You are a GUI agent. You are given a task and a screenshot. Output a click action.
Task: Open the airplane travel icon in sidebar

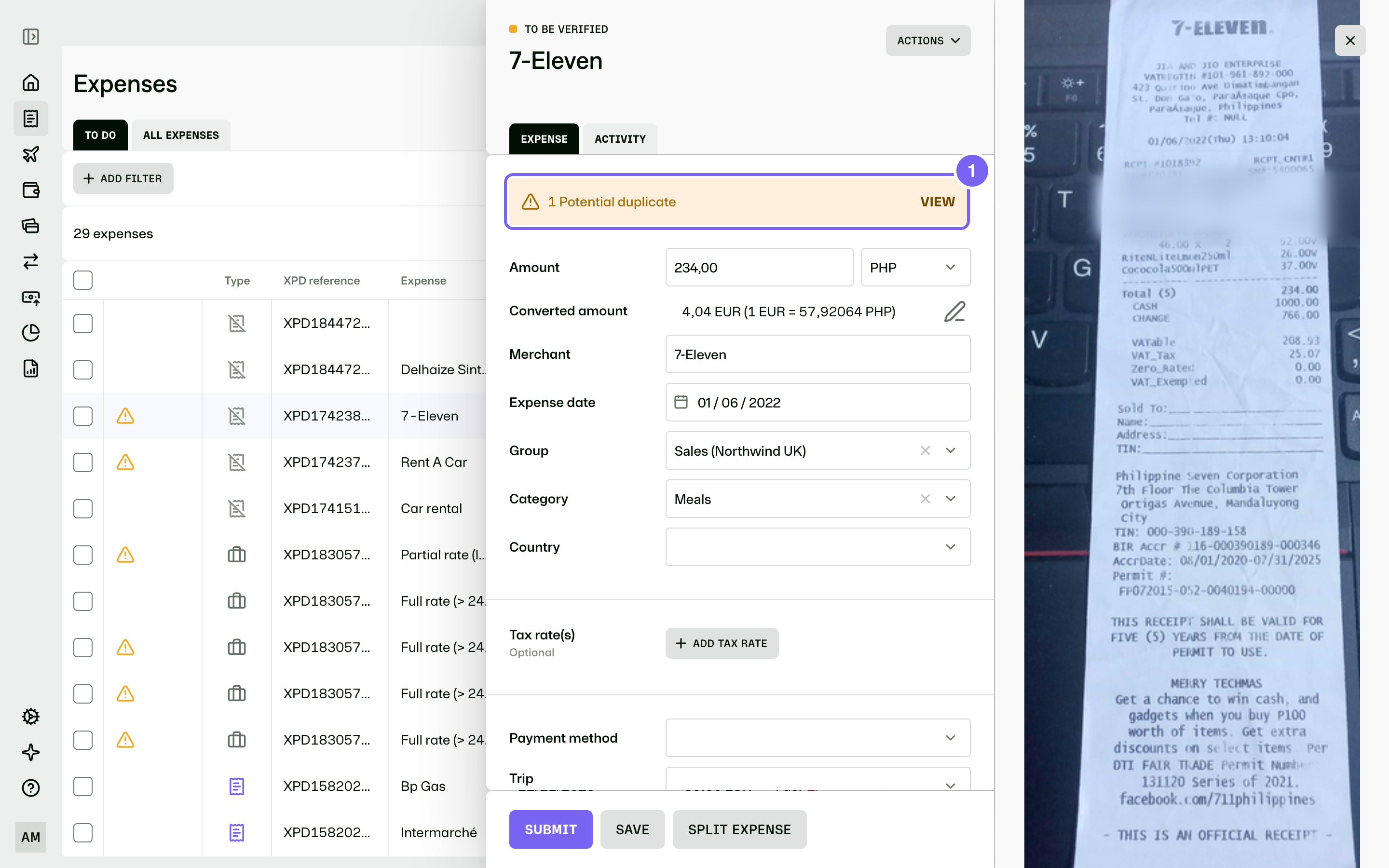pos(31,154)
